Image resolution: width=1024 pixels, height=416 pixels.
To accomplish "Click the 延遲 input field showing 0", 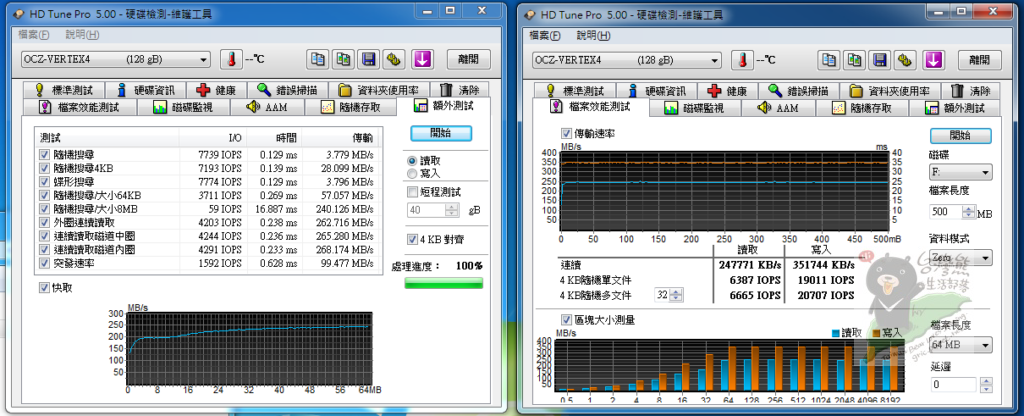I will (x=953, y=385).
